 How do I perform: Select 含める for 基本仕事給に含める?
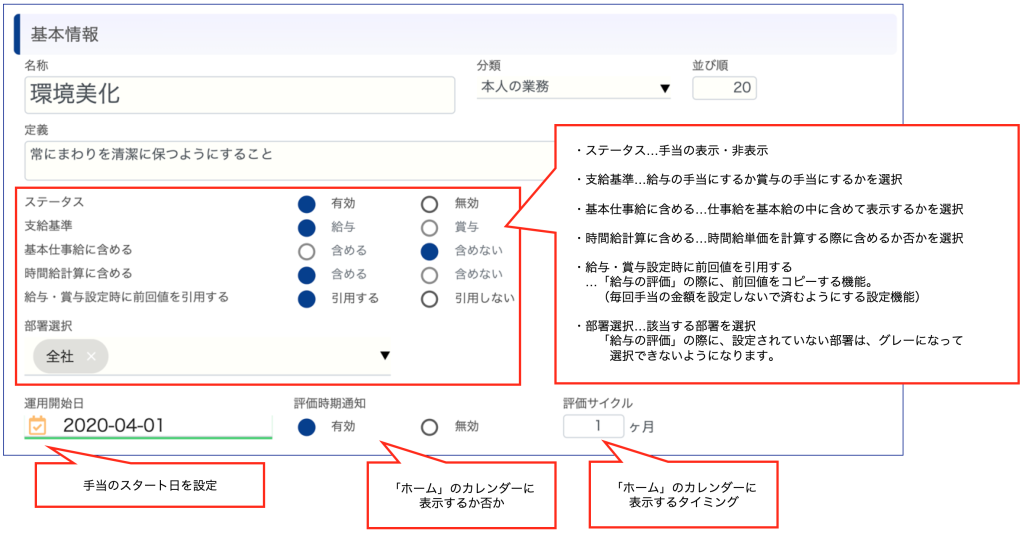point(307,251)
